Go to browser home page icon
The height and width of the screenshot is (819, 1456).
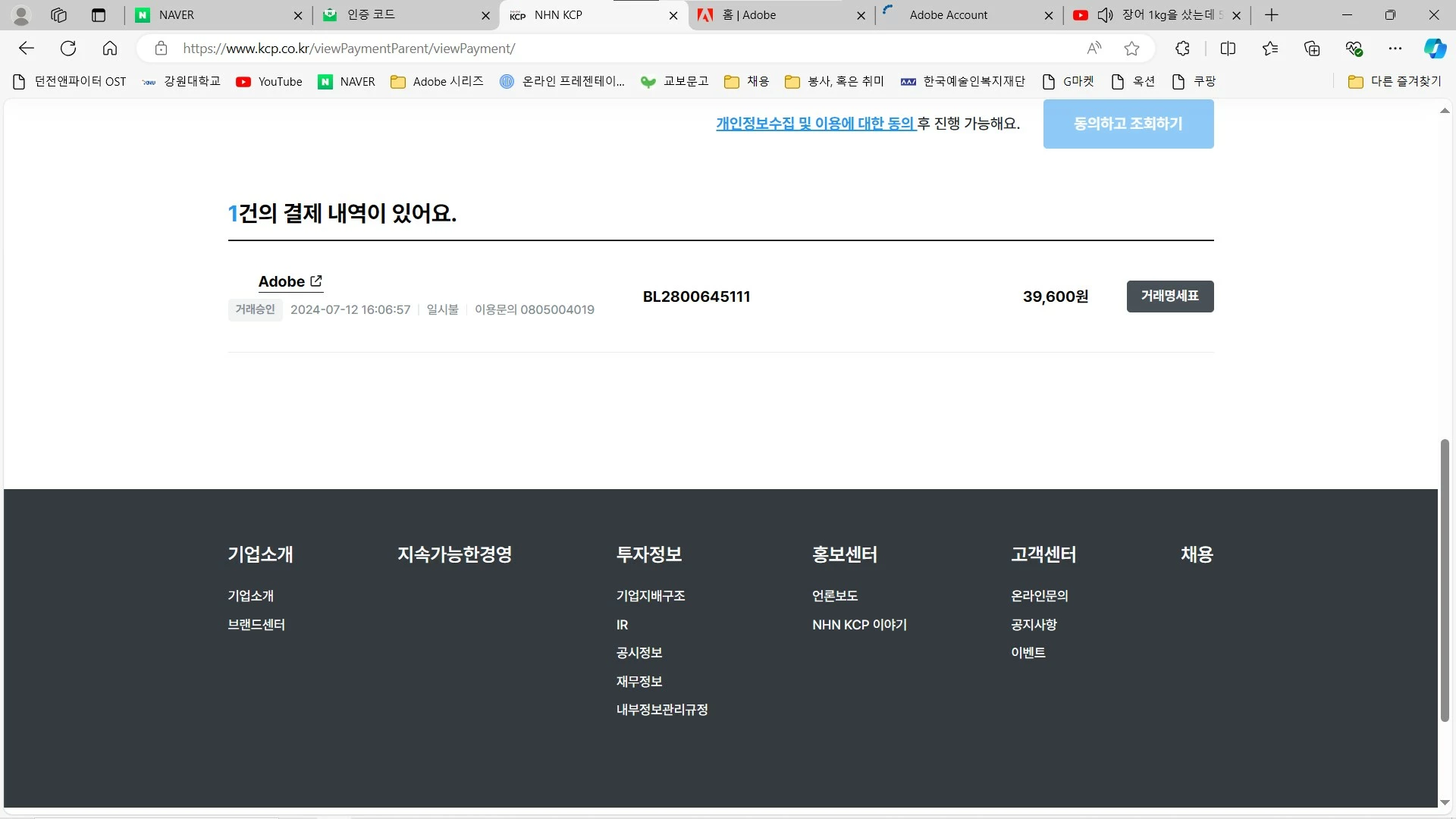click(x=110, y=49)
